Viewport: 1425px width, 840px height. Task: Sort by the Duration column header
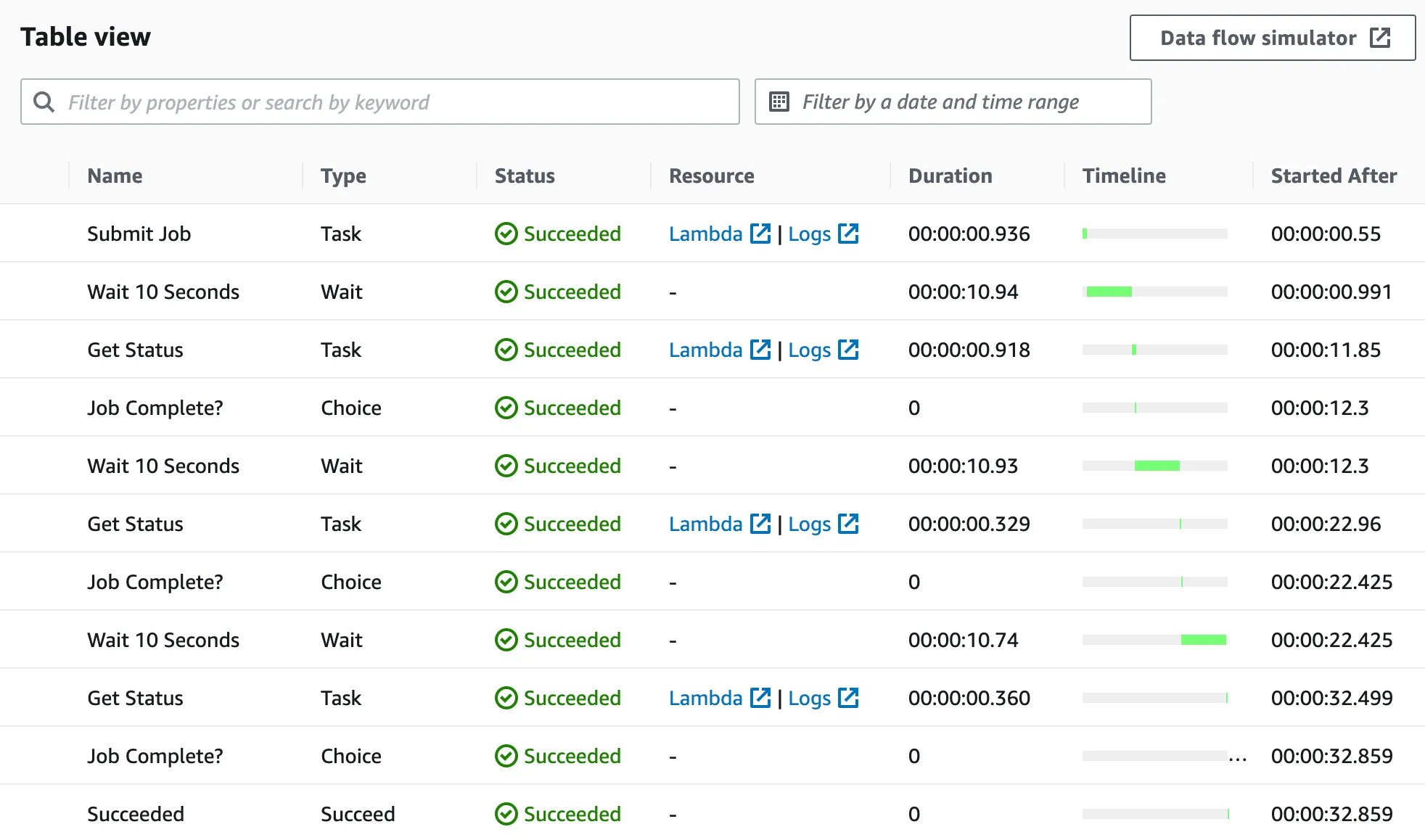(950, 176)
